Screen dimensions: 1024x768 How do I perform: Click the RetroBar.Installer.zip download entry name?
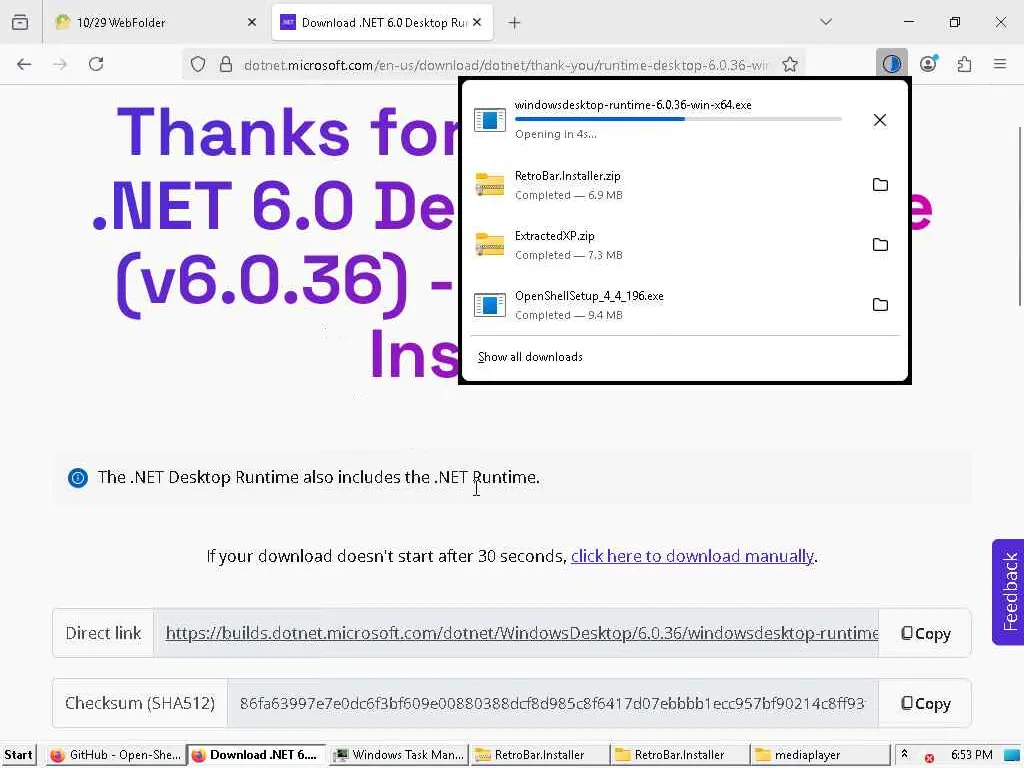pyautogui.click(x=568, y=176)
